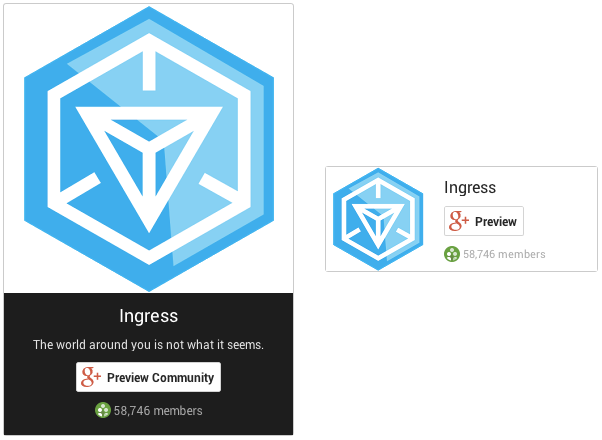
Task: Click the 'Preview Community' label text
Action: (x=160, y=377)
